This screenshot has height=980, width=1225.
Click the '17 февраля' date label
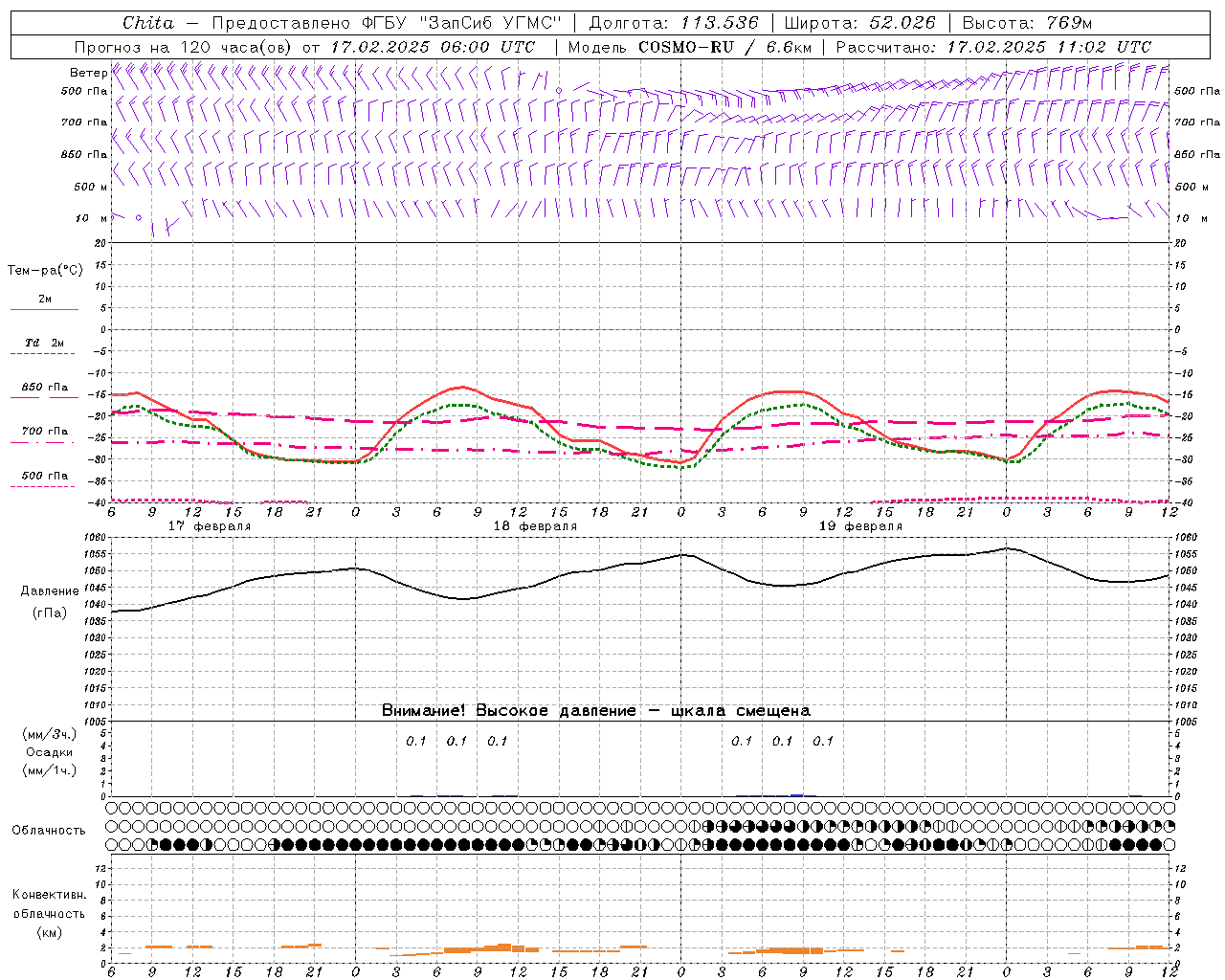tap(210, 526)
